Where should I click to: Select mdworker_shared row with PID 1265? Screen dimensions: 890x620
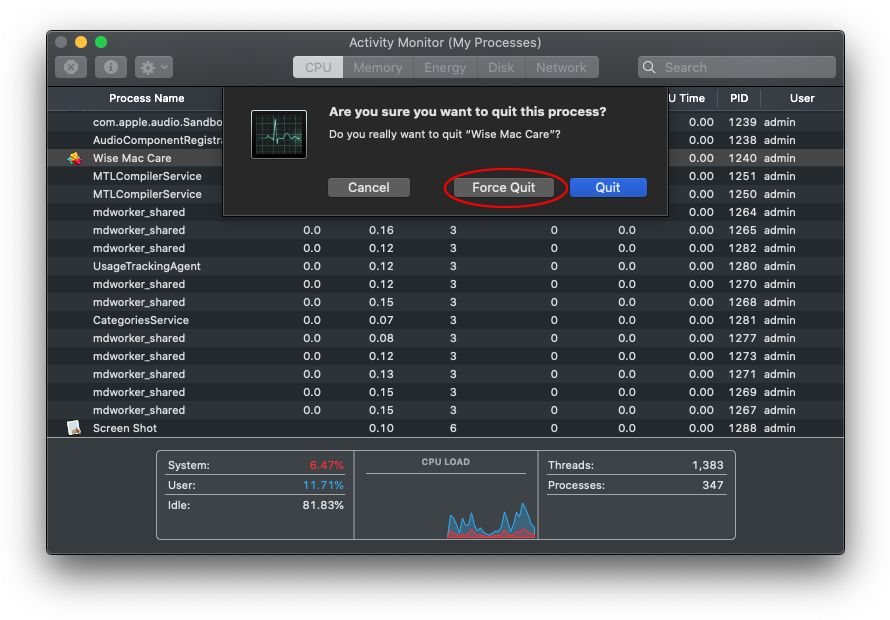click(446, 231)
